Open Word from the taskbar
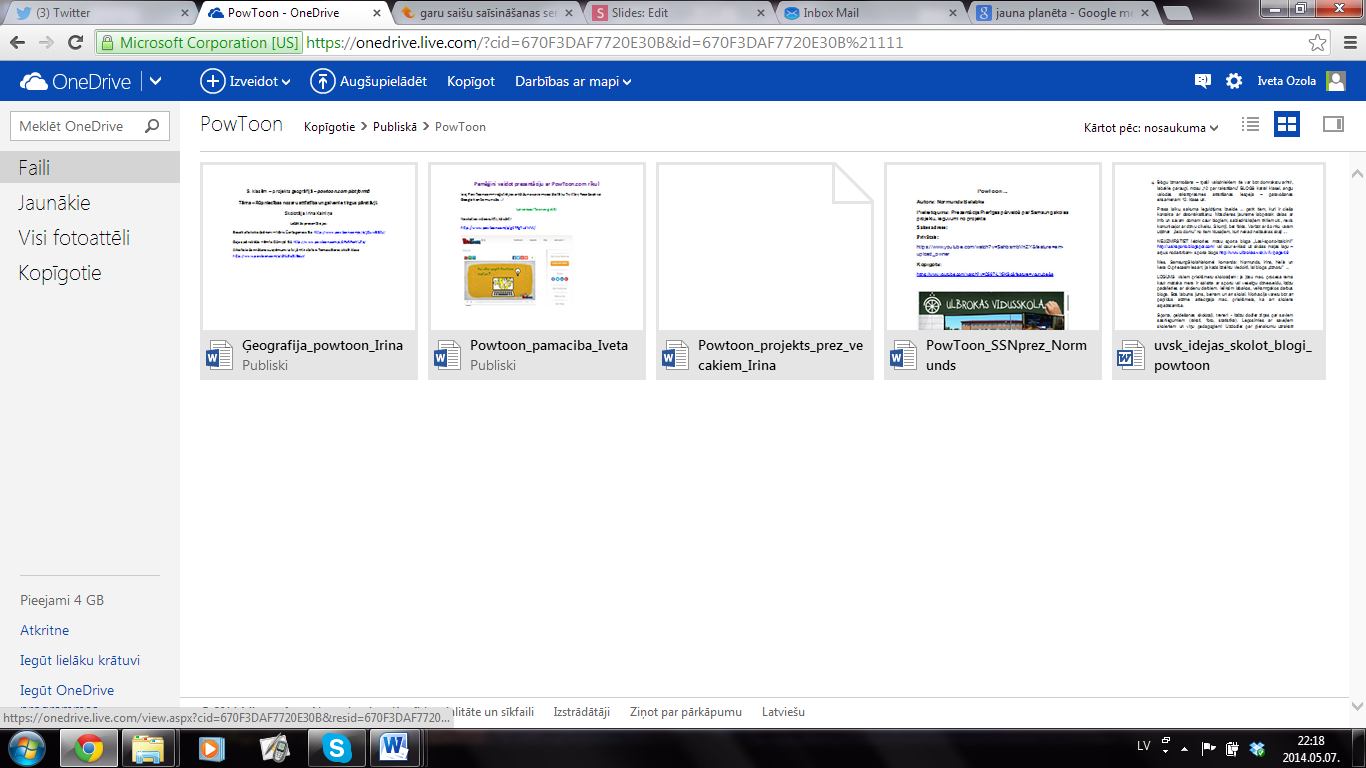 tap(395, 747)
